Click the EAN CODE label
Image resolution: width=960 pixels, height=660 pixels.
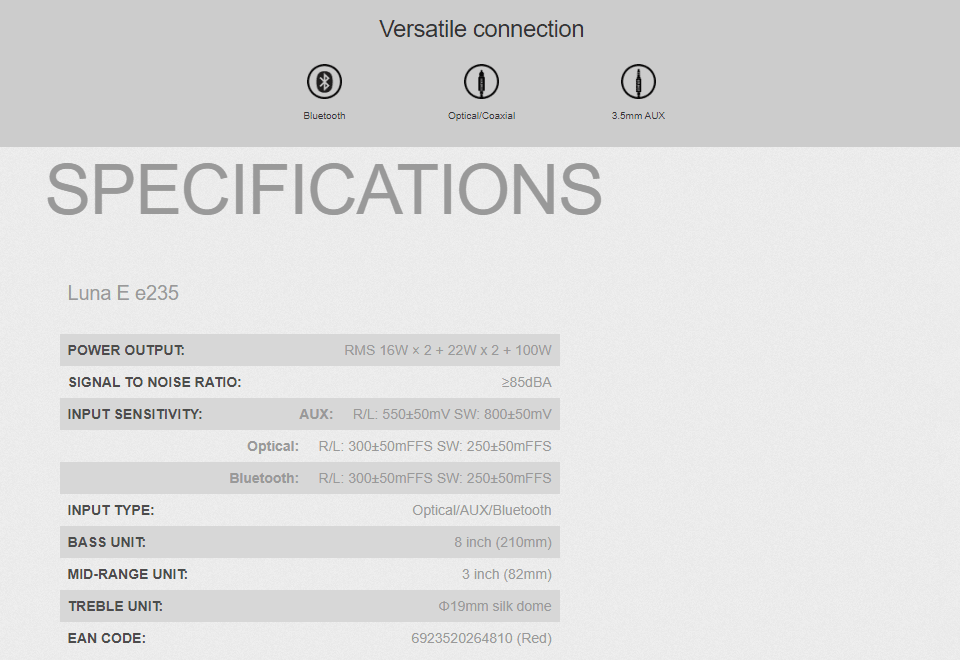pyautogui.click(x=107, y=638)
